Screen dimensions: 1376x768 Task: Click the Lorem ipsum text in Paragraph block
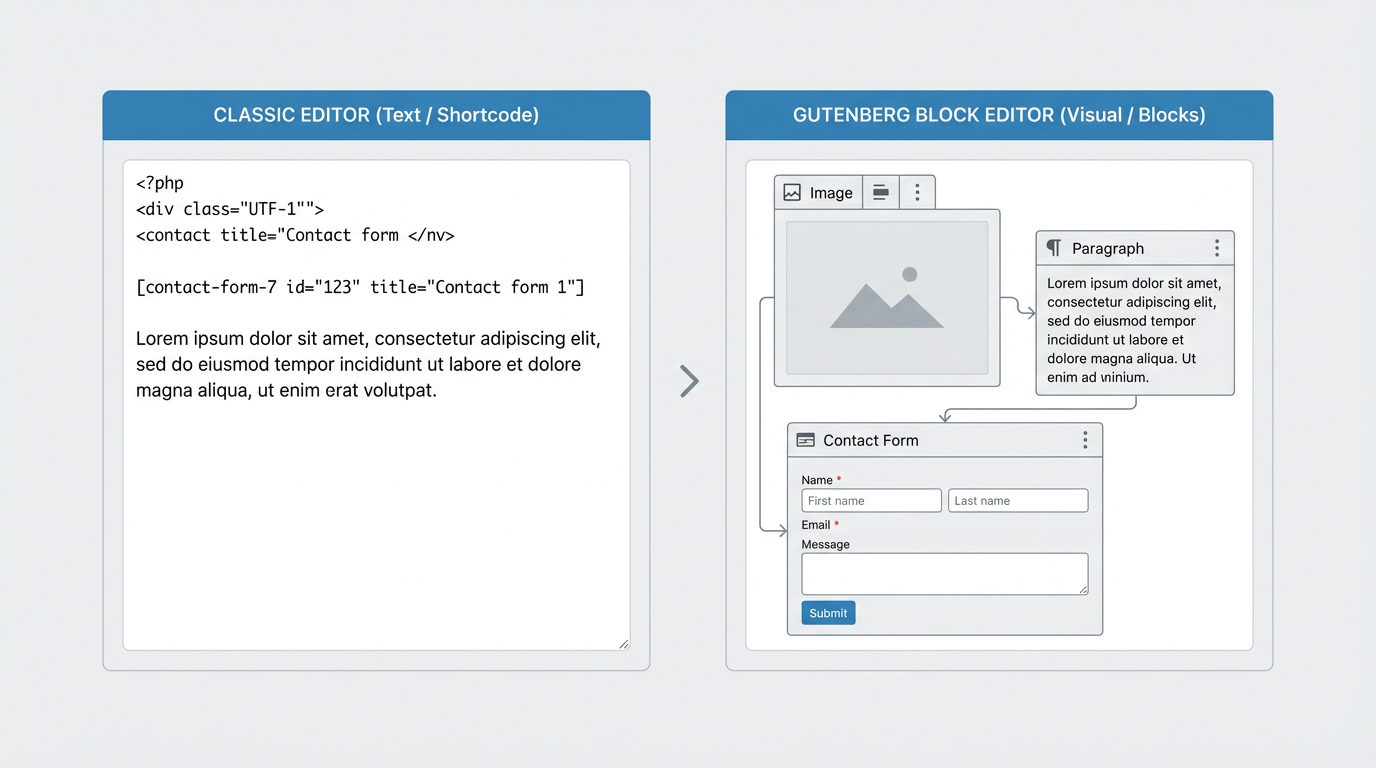[1133, 330]
